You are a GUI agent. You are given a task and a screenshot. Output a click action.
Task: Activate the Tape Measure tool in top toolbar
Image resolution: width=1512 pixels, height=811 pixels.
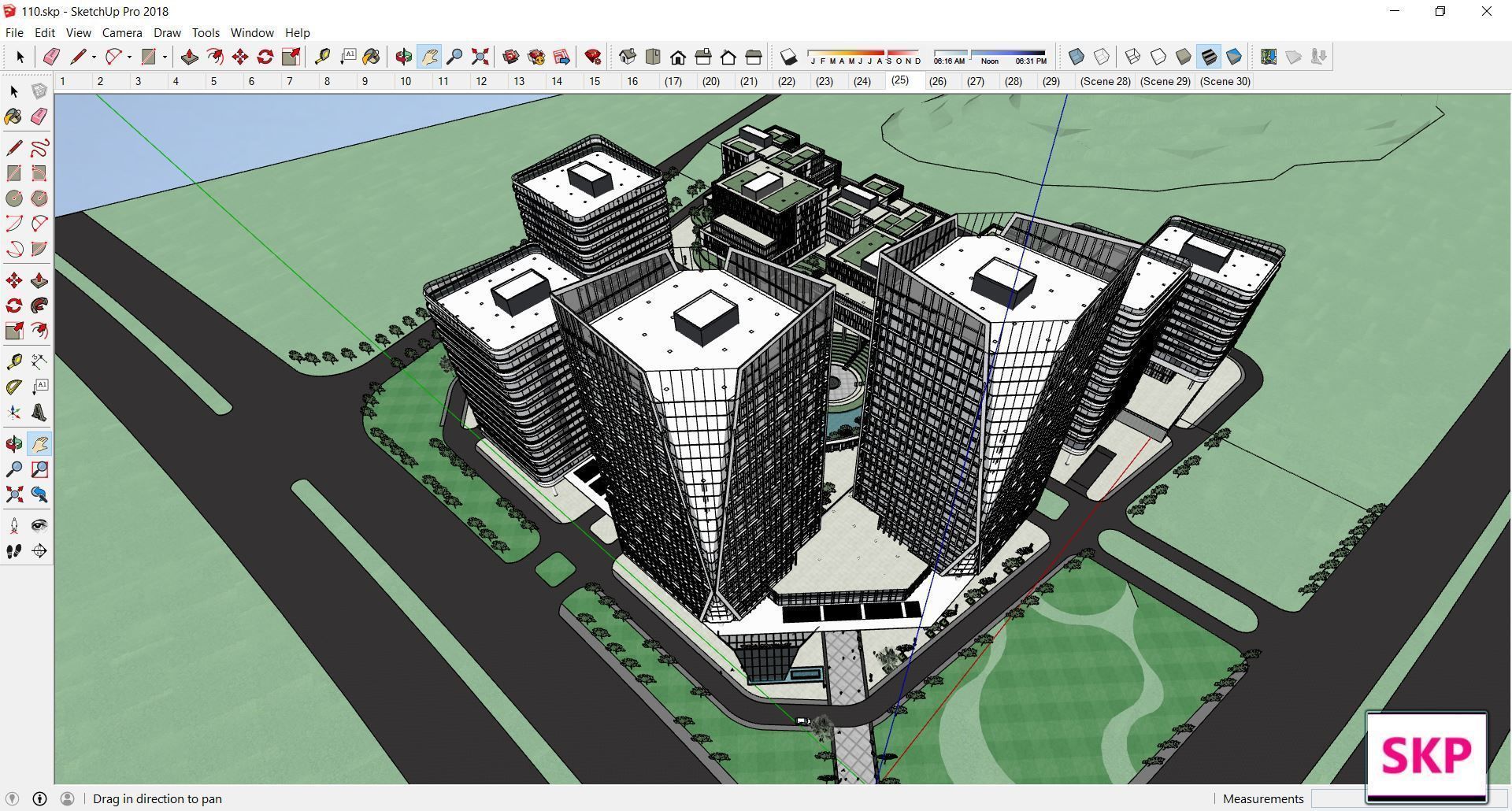click(x=322, y=57)
